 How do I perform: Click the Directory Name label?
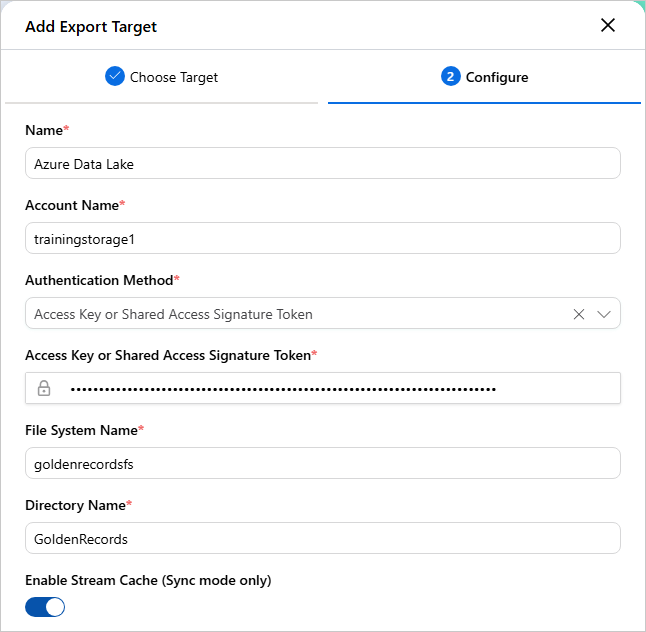tap(78, 505)
